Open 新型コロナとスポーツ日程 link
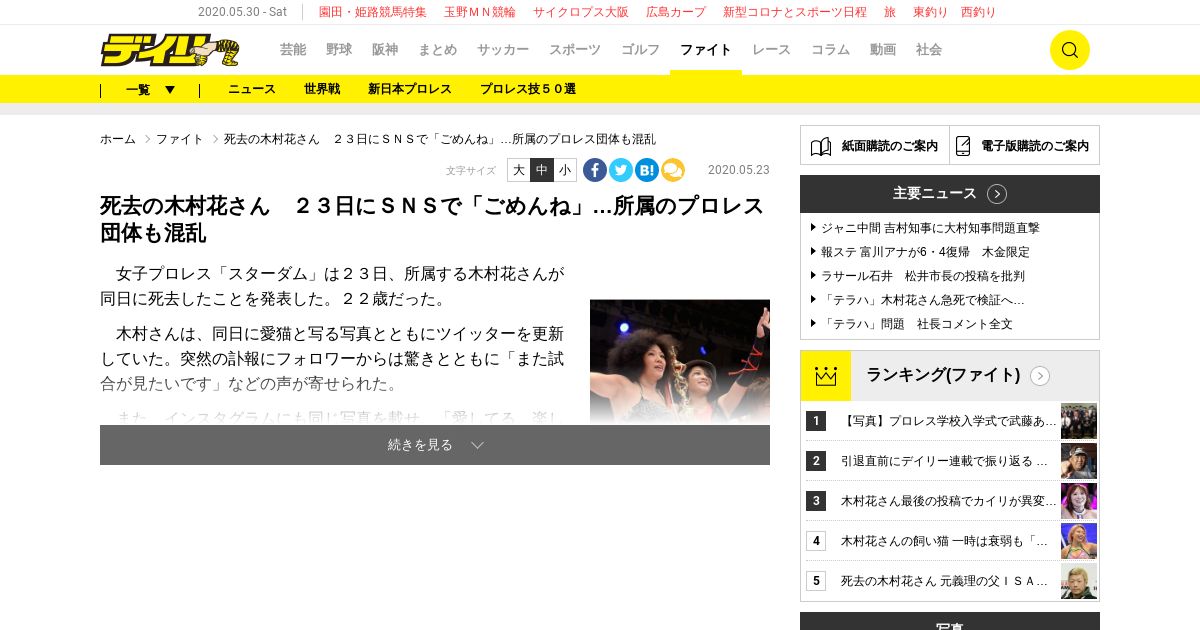The image size is (1200, 630). tap(795, 12)
